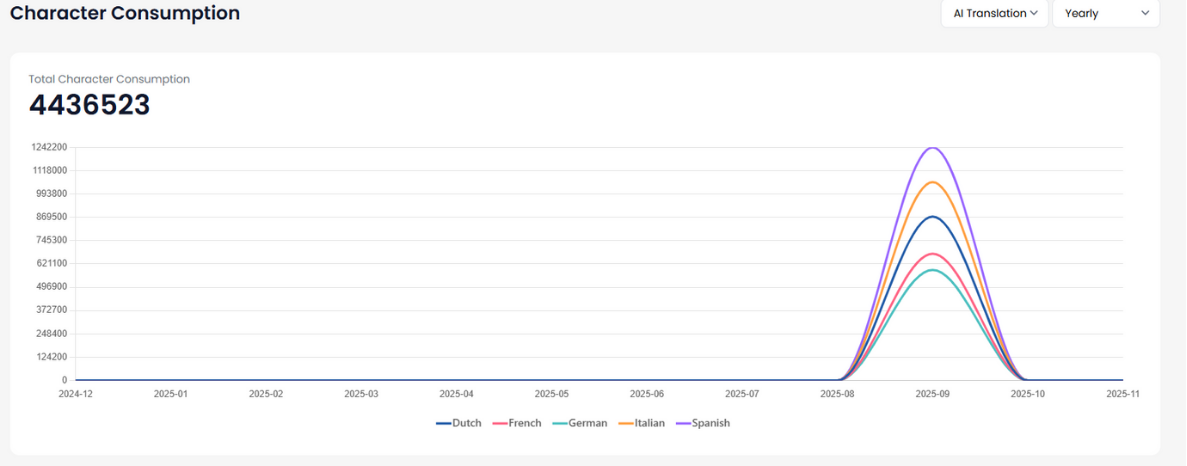This screenshot has width=1187, height=466.
Task: Click the total value 4436523
Action: tap(89, 105)
